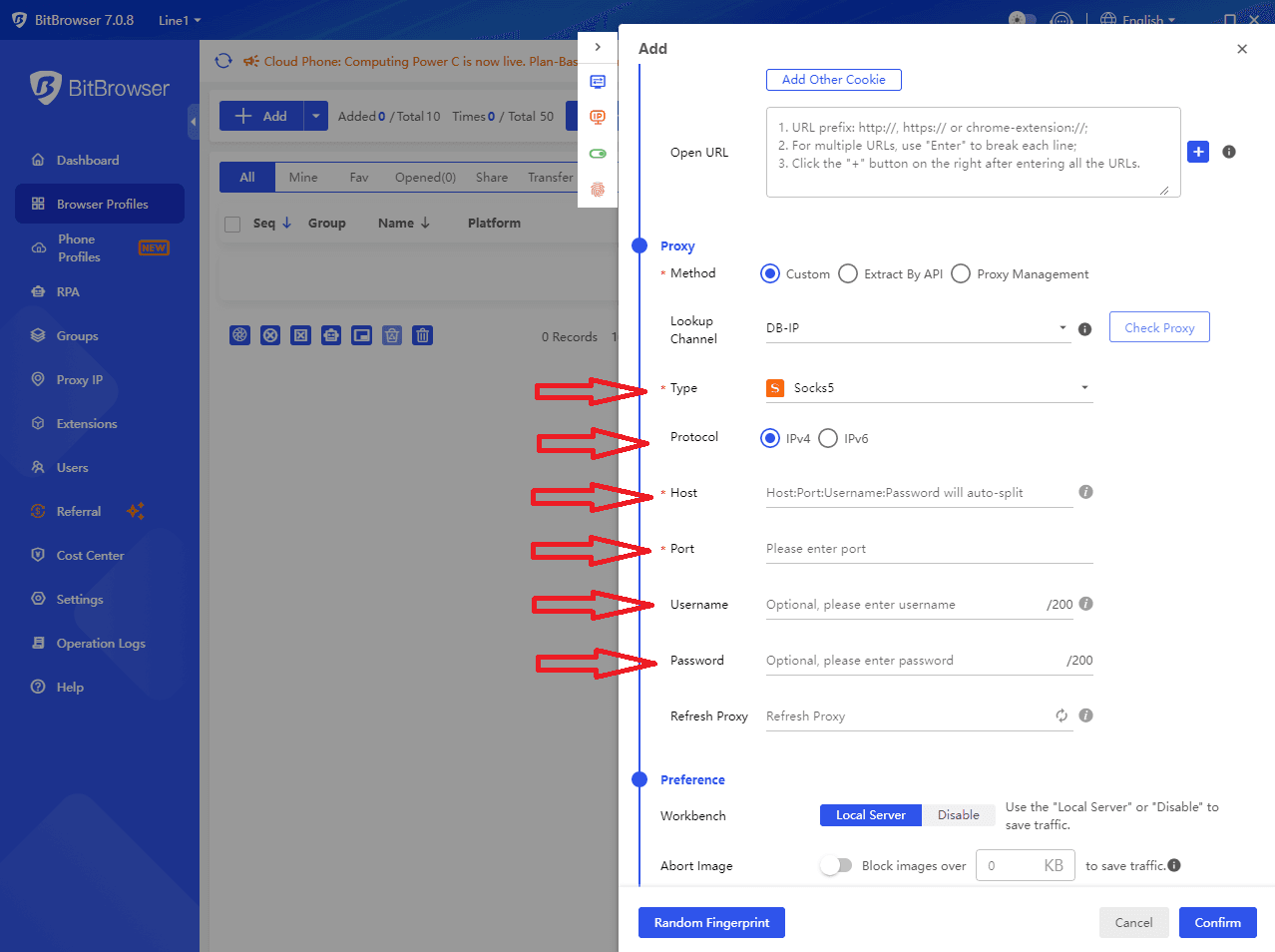Screen dimensions: 1275x952
Task: Click the trash delete icon in toolbar
Action: pyautogui.click(x=423, y=335)
